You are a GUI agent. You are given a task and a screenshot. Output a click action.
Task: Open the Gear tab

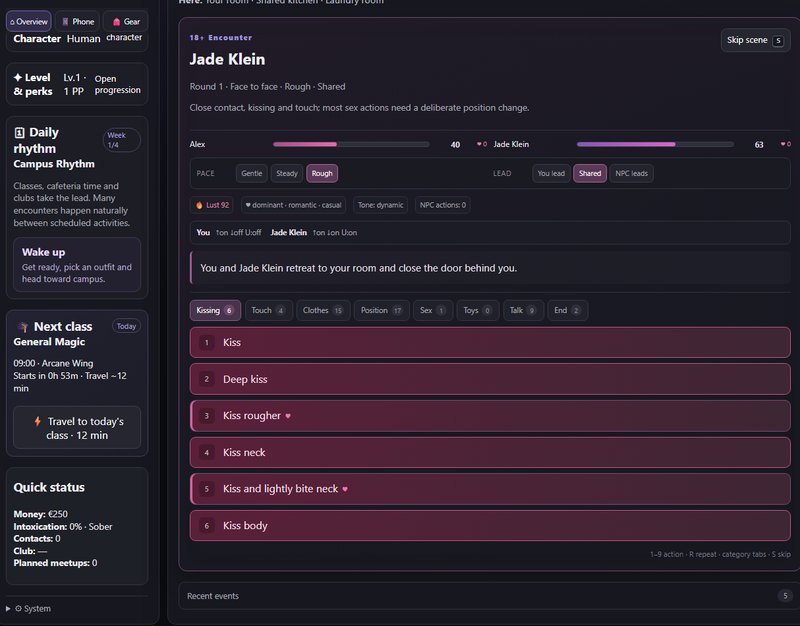(126, 21)
